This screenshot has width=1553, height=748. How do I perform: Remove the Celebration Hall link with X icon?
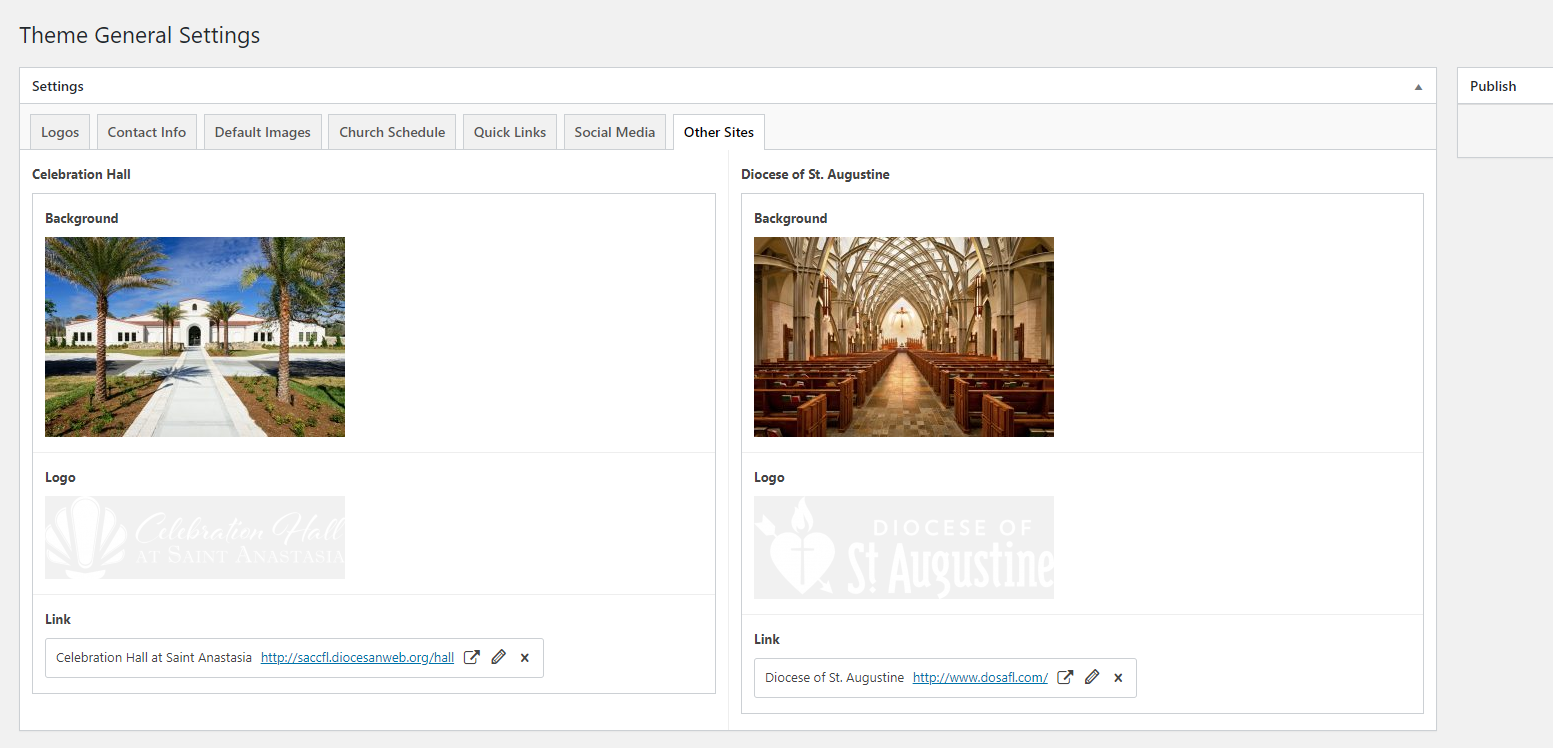pyautogui.click(x=524, y=658)
